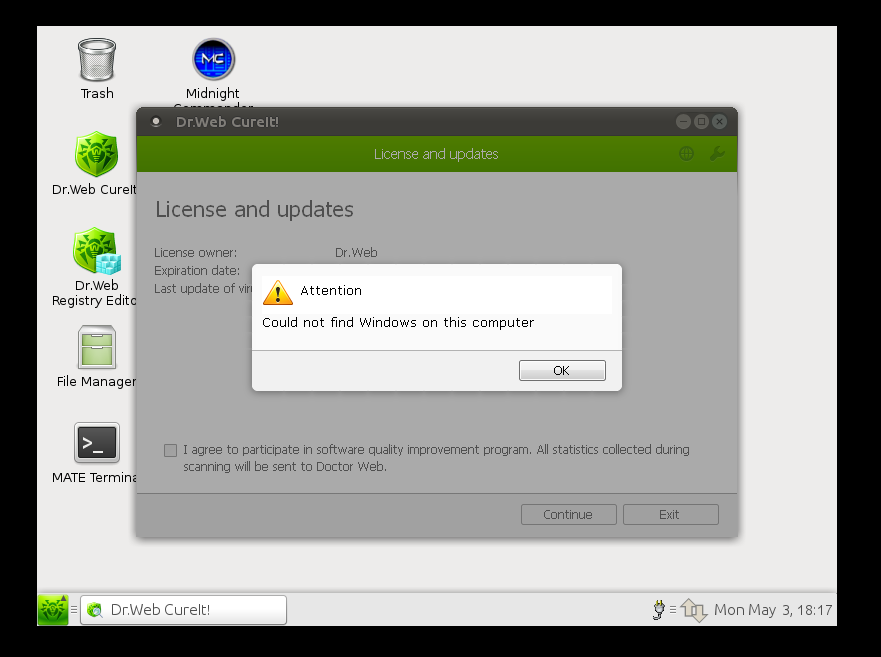Click the Continue button
This screenshot has height=657, width=881.
pyautogui.click(x=569, y=514)
